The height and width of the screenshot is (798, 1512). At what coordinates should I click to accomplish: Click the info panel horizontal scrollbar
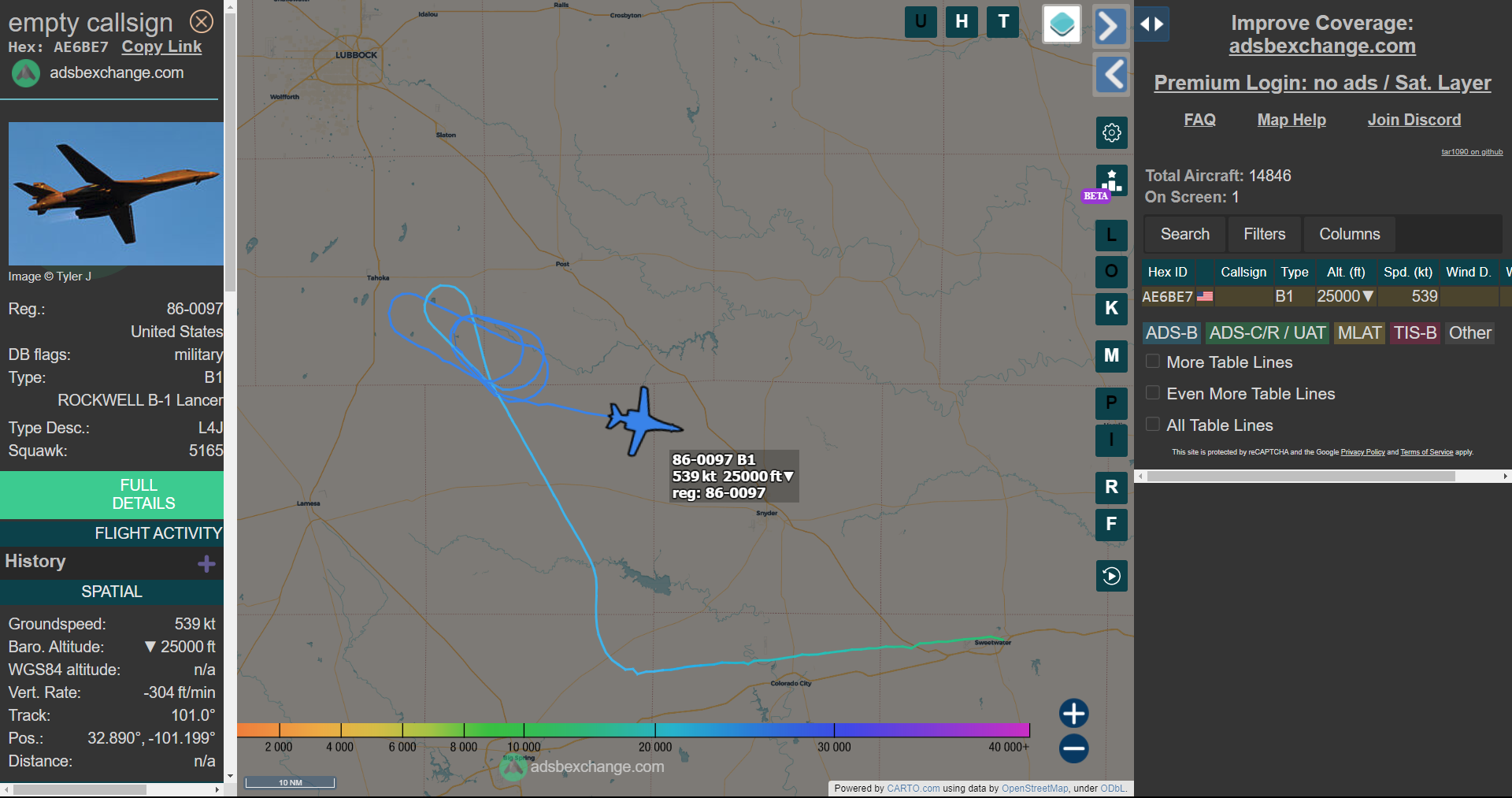pyautogui.click(x=79, y=789)
